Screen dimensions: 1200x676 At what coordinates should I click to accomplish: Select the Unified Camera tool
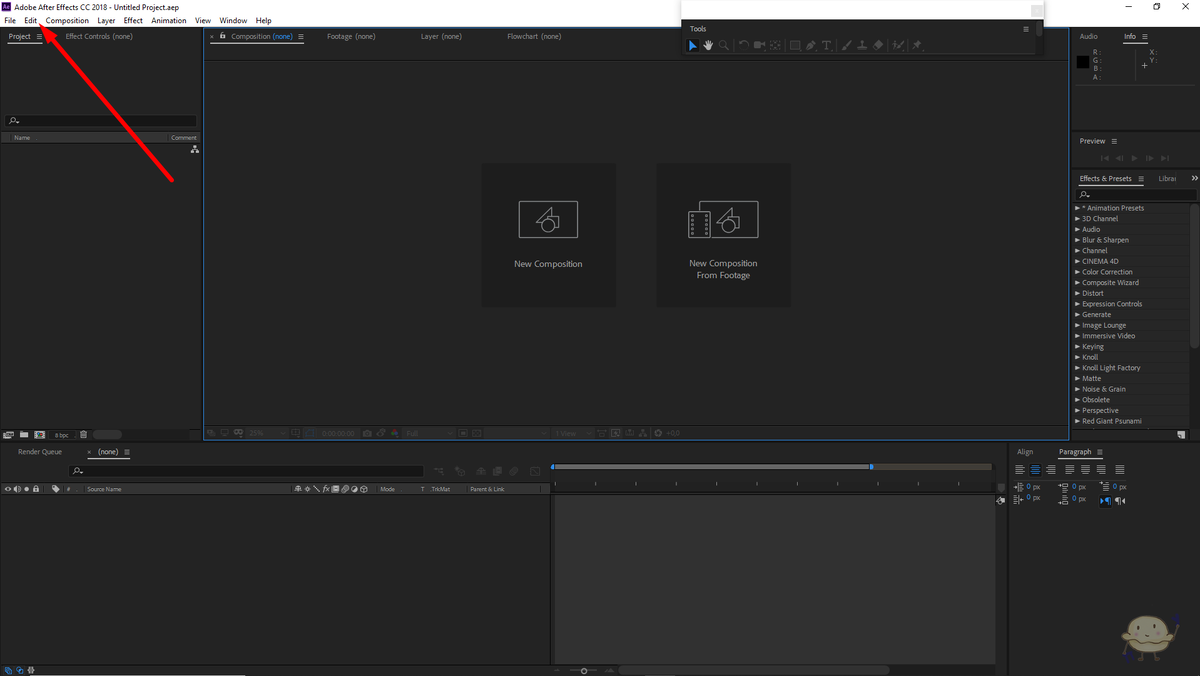pyautogui.click(x=759, y=45)
